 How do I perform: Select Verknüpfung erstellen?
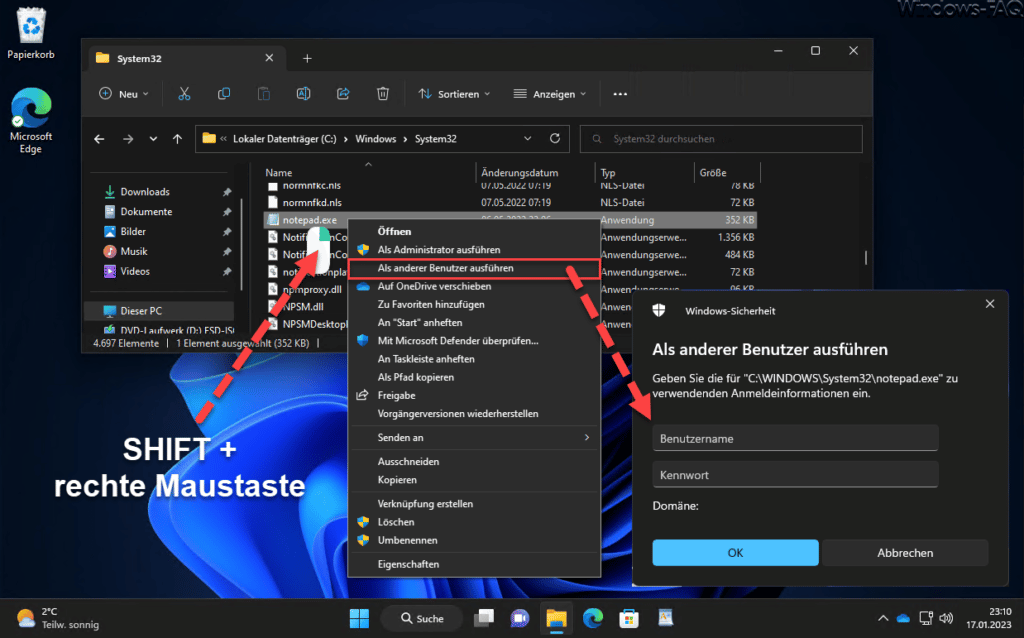click(x=475, y=503)
